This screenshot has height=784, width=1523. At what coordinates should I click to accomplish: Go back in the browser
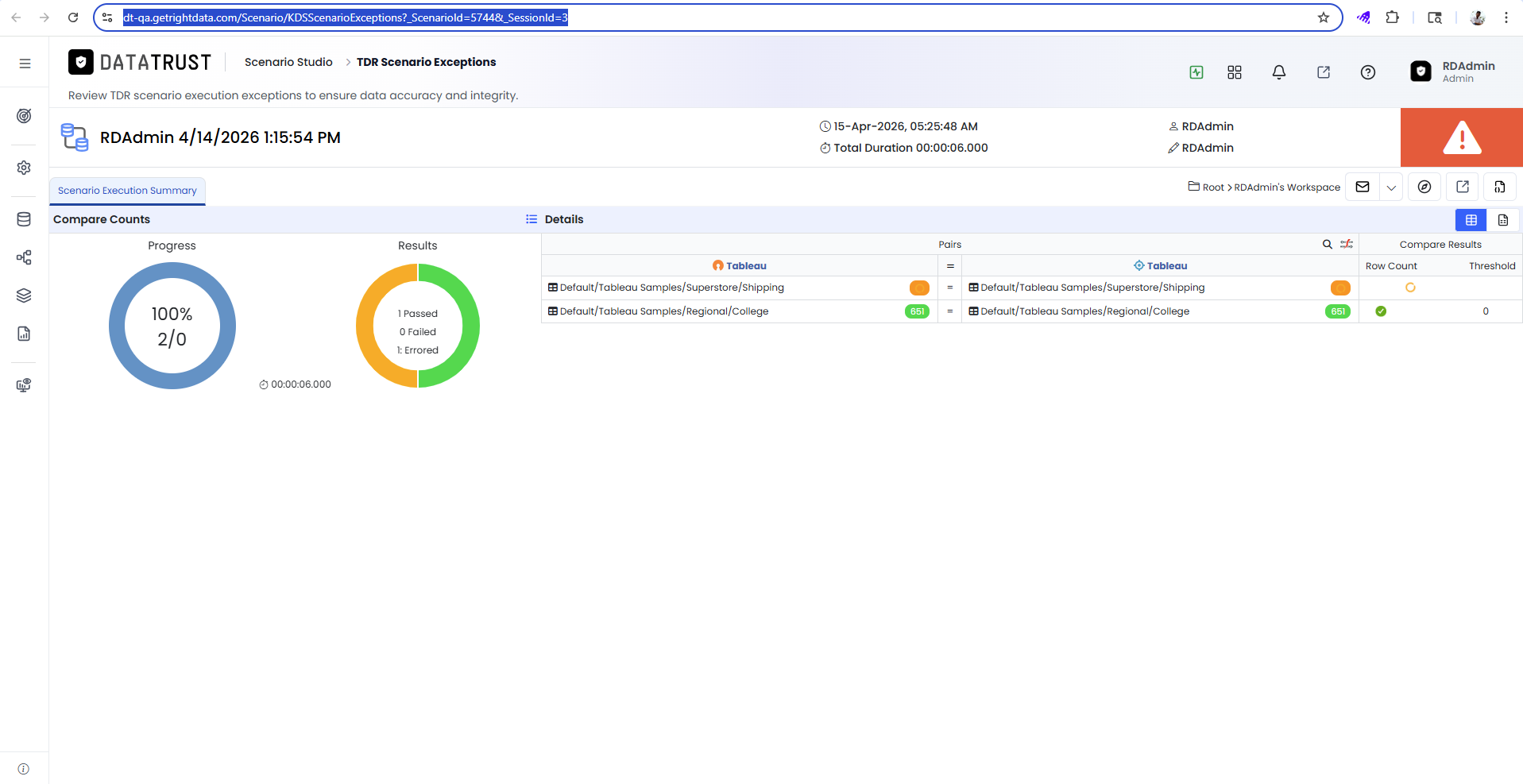click(16, 17)
